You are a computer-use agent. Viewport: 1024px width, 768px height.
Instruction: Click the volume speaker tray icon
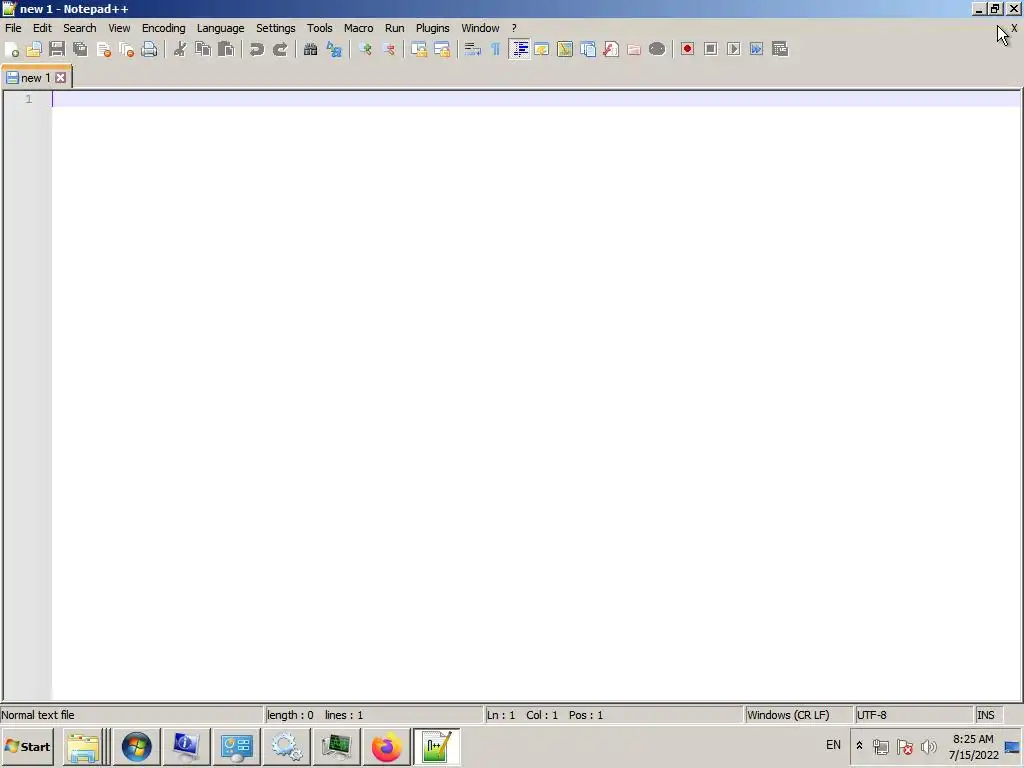click(928, 746)
